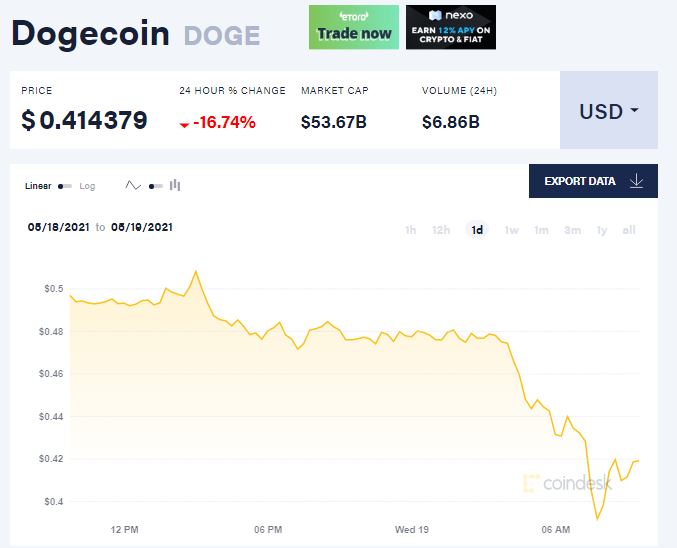Click the start date 05/18/2021
Viewport: 677px width, 548px height.
tap(59, 227)
